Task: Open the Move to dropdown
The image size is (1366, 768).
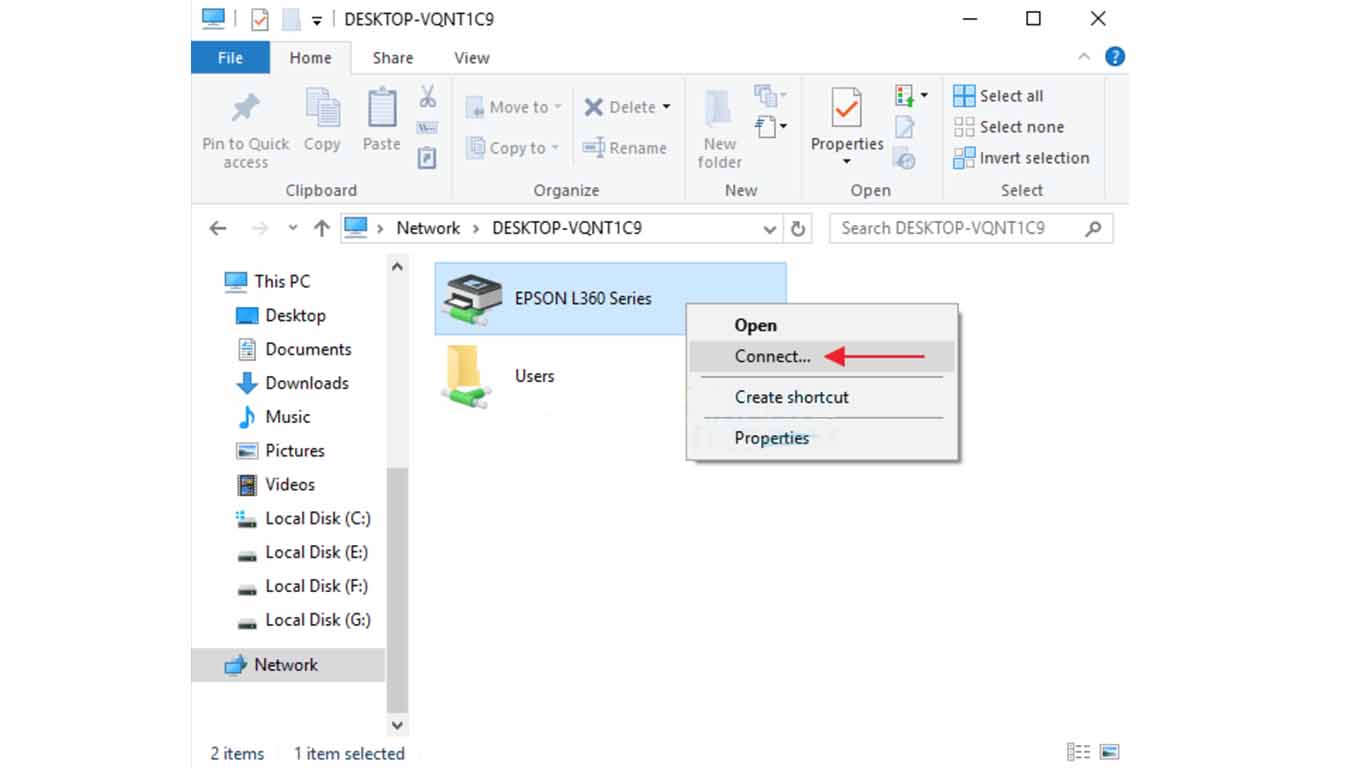Action: tap(512, 106)
